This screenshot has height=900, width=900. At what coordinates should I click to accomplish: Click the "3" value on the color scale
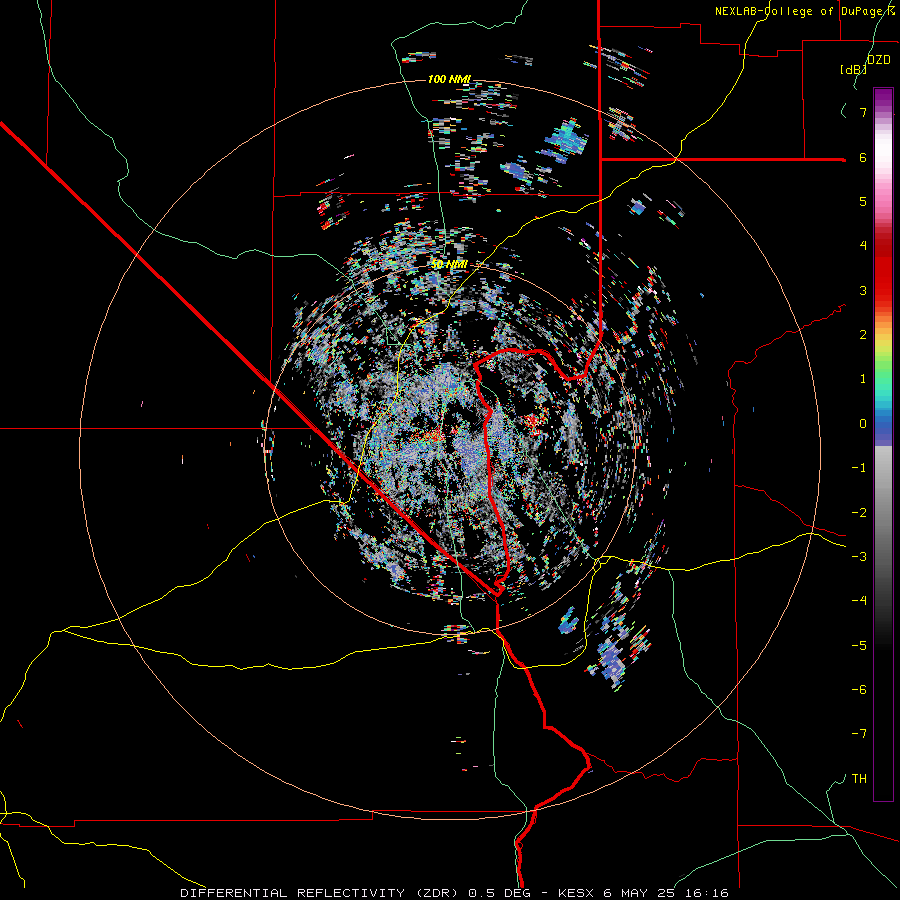point(863,290)
